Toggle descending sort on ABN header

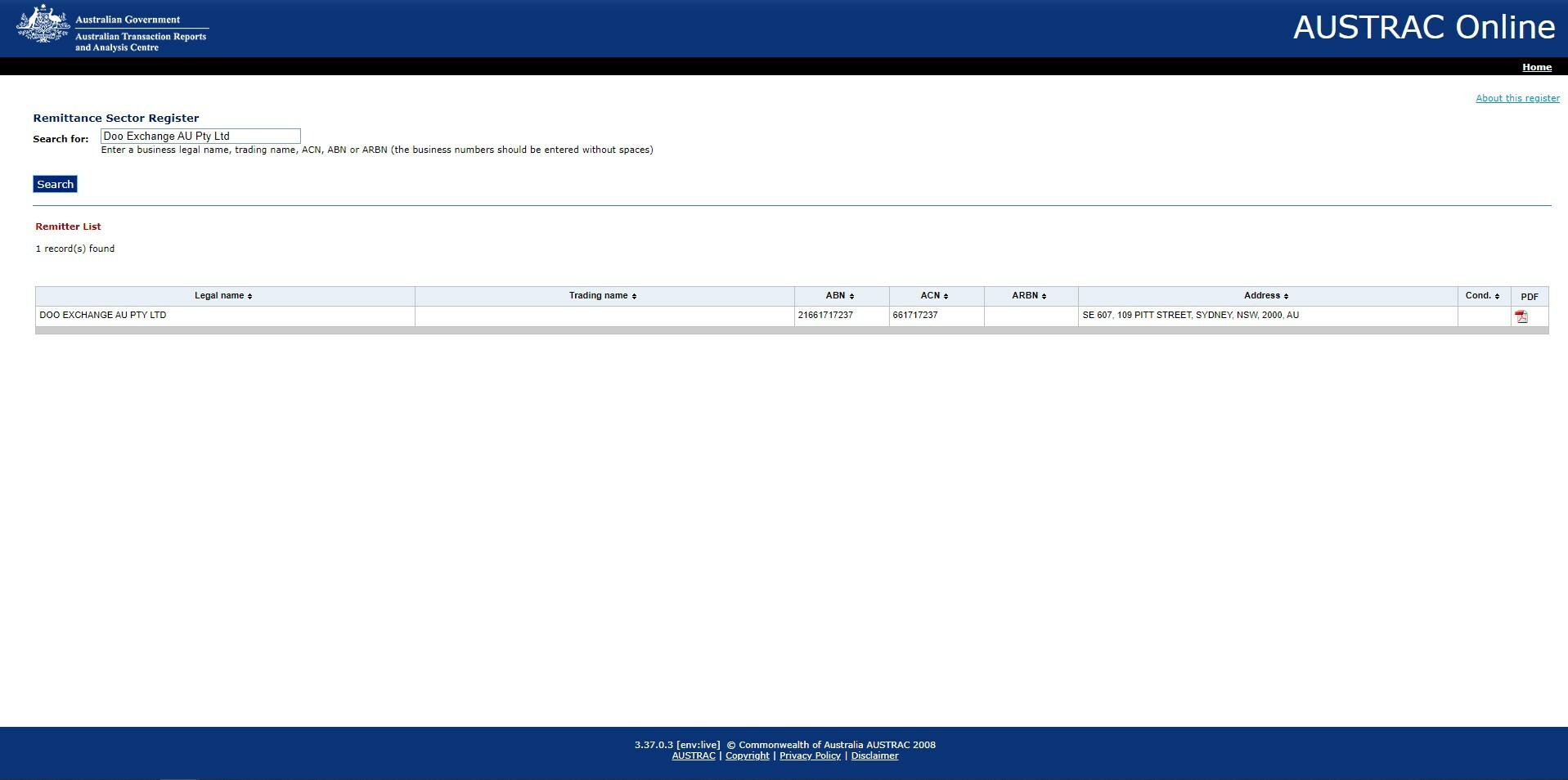(x=851, y=295)
